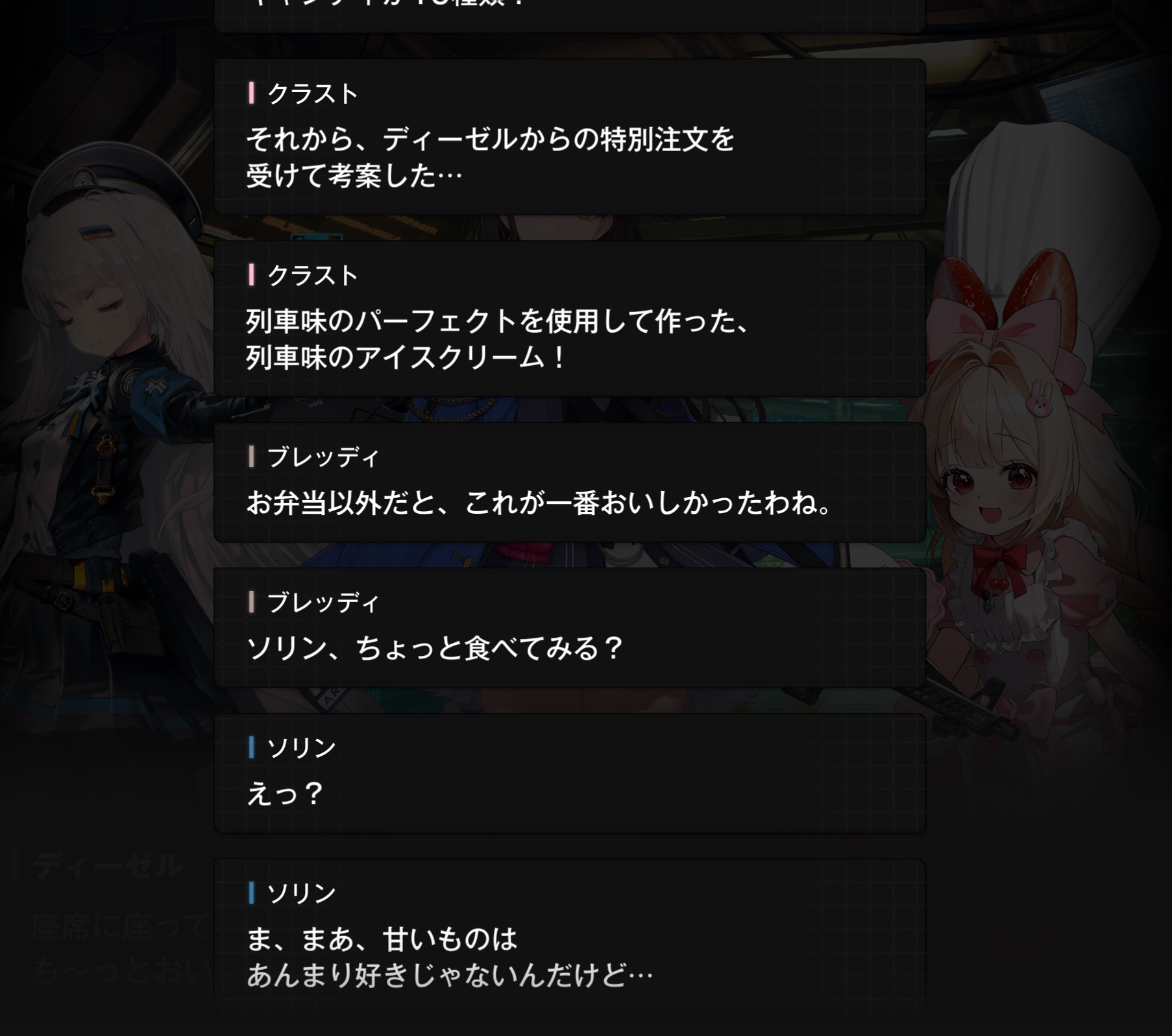Click クラスト name above 列車味のパーフェクト line
This screenshot has width=1172, height=1036.
(x=312, y=276)
